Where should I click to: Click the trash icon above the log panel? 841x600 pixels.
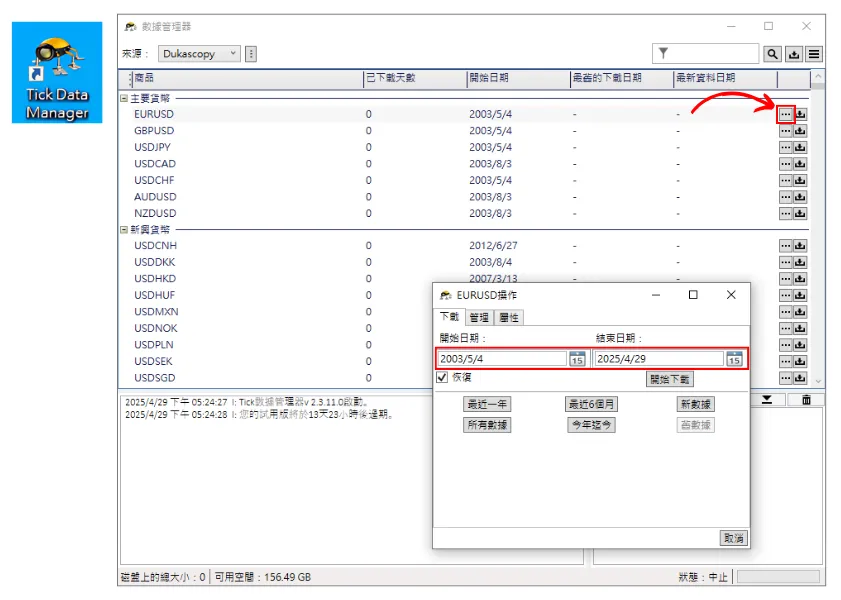(805, 400)
